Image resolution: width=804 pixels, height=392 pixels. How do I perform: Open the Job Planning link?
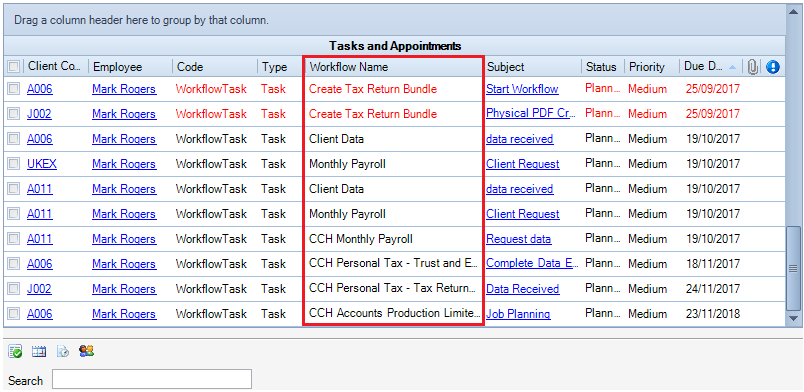click(518, 313)
